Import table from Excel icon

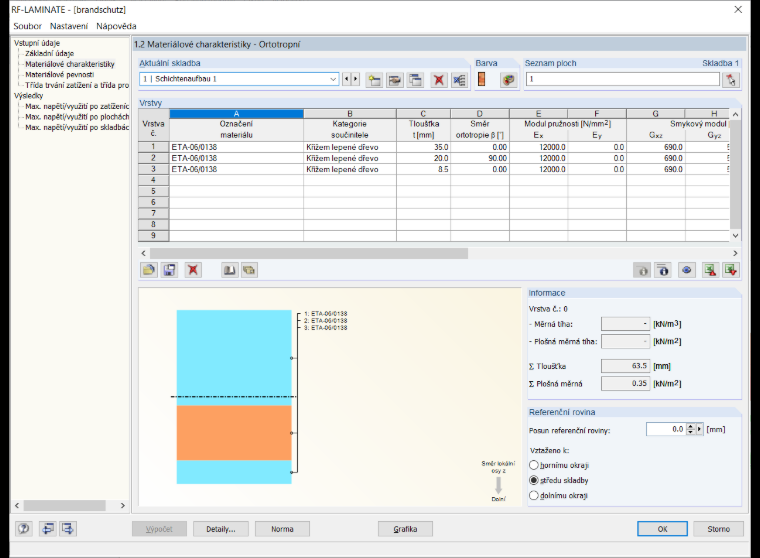click(731, 270)
